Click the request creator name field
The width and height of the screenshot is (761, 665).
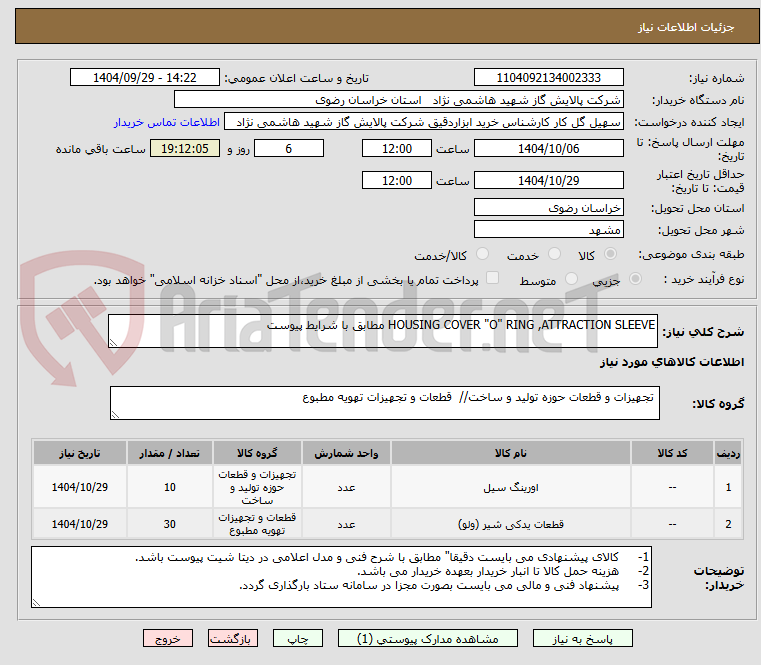(x=424, y=122)
